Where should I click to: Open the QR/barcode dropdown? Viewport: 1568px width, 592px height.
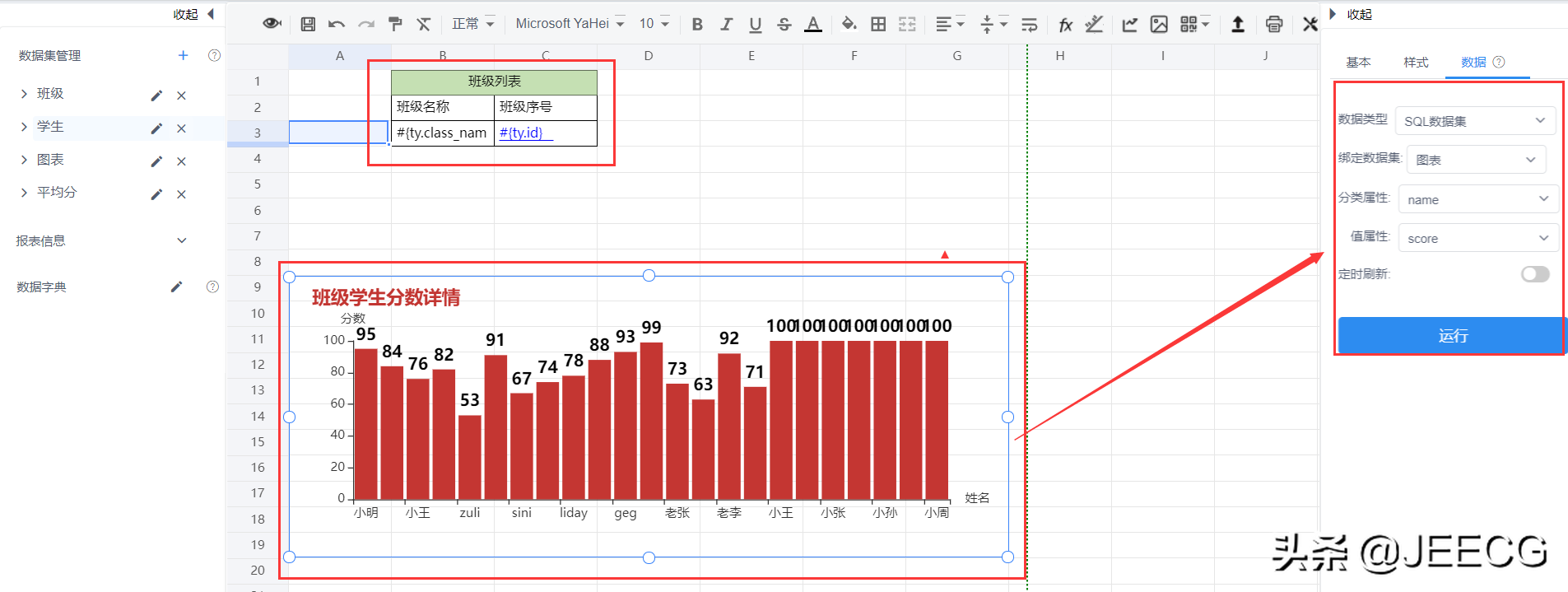1194,24
